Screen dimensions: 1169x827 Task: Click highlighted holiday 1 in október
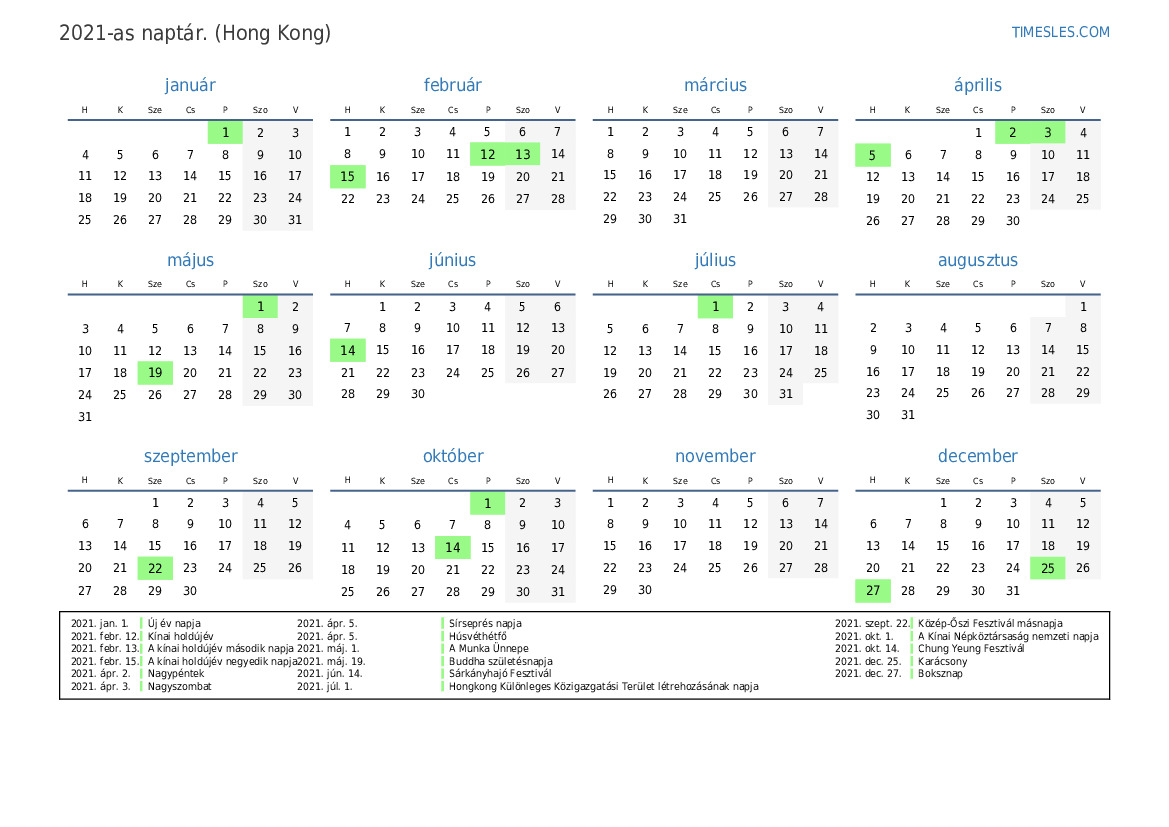pos(488,503)
